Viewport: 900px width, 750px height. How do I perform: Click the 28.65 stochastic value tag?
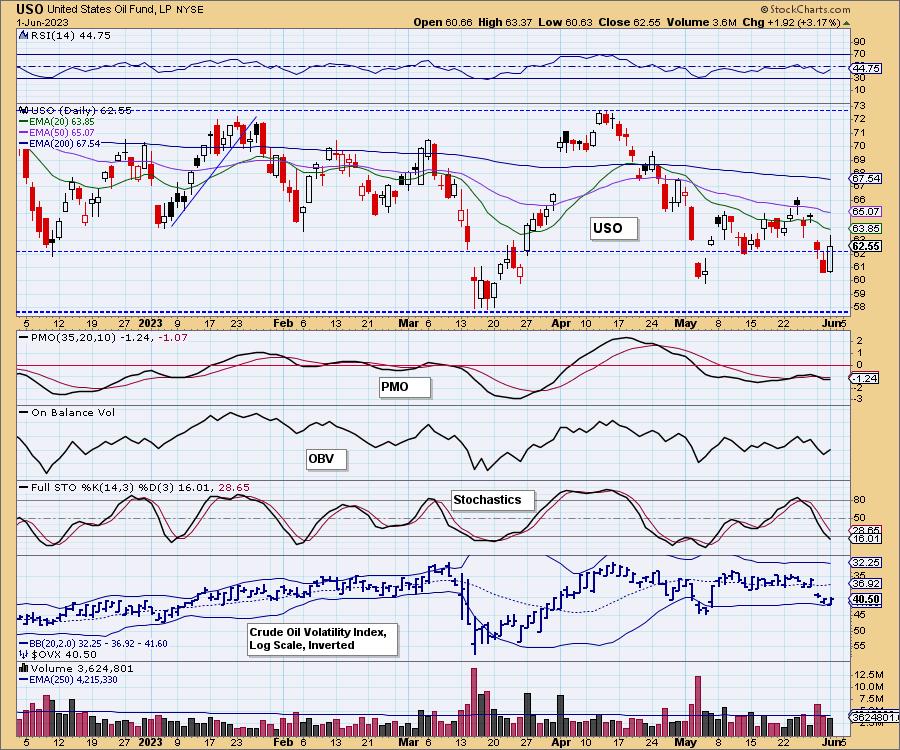(867, 530)
